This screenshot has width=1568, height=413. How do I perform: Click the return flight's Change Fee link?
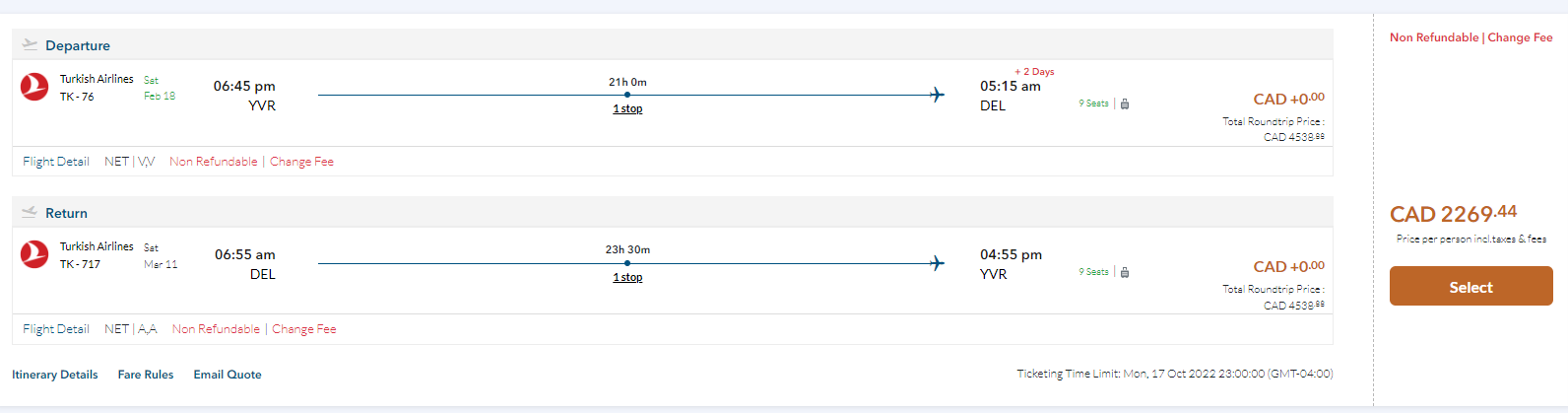point(304,329)
